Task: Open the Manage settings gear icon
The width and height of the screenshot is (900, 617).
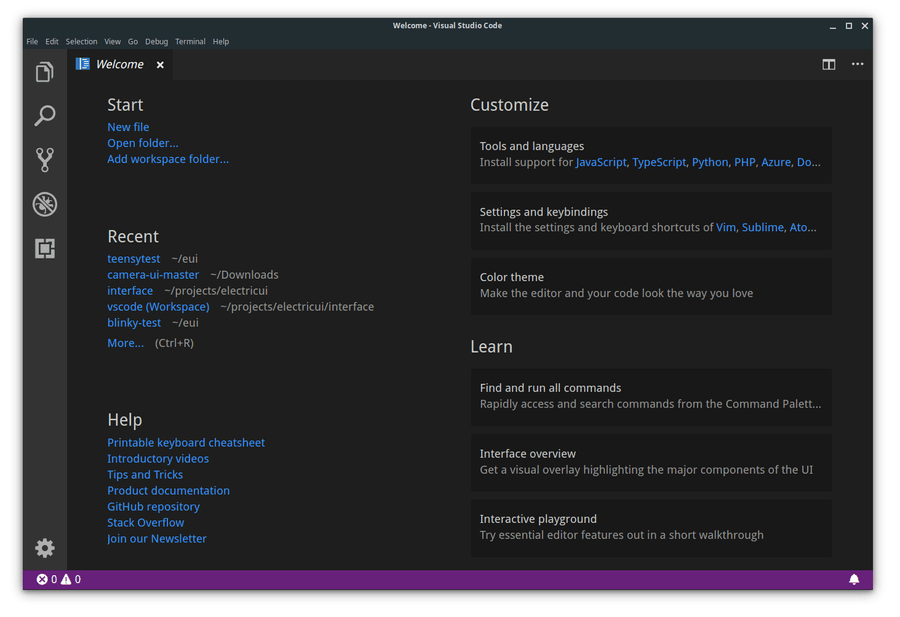Action: click(x=44, y=548)
